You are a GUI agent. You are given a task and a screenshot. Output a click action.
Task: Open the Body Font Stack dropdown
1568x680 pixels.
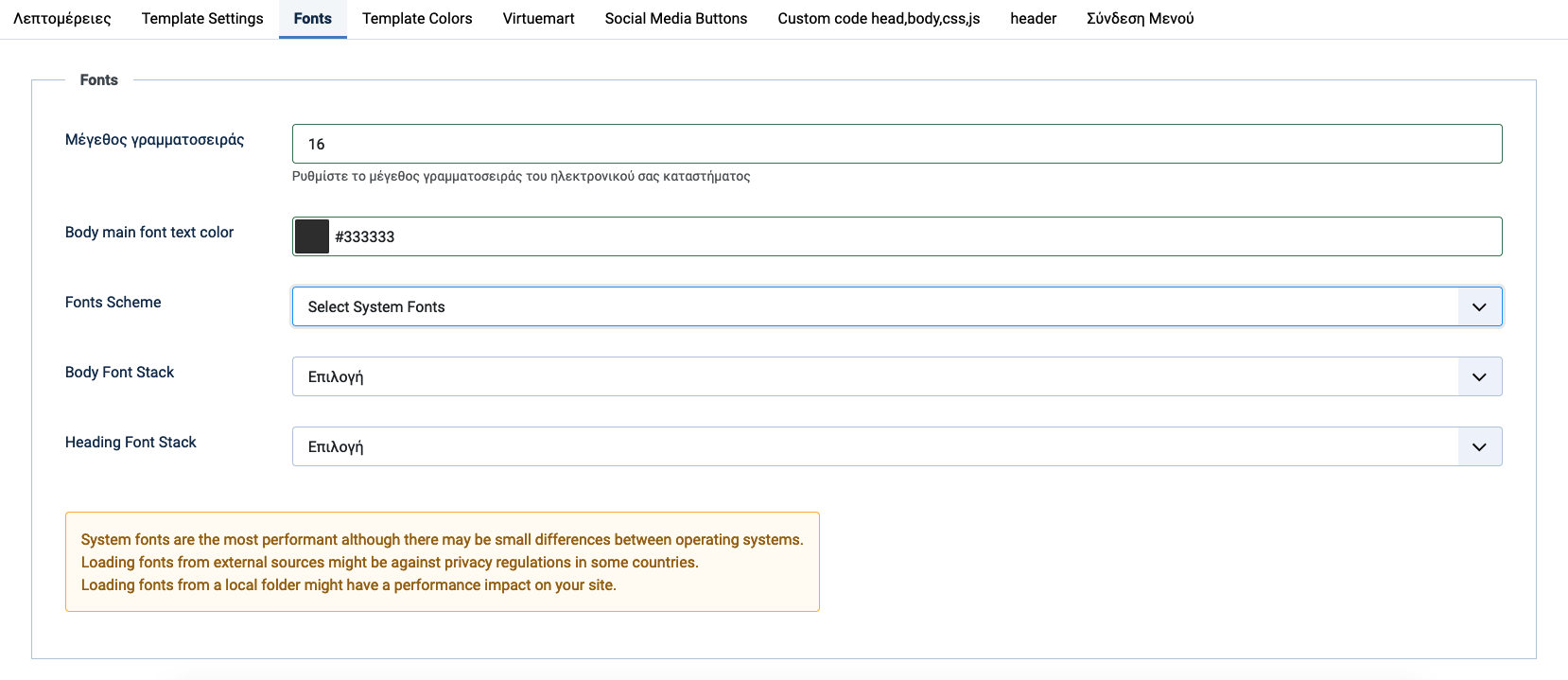pos(896,376)
